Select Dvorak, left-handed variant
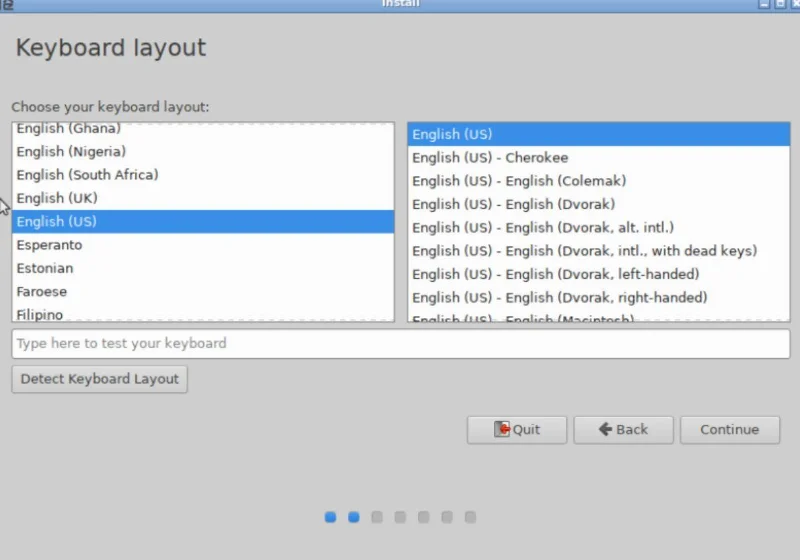This screenshot has height=560, width=800. [x=598, y=274]
